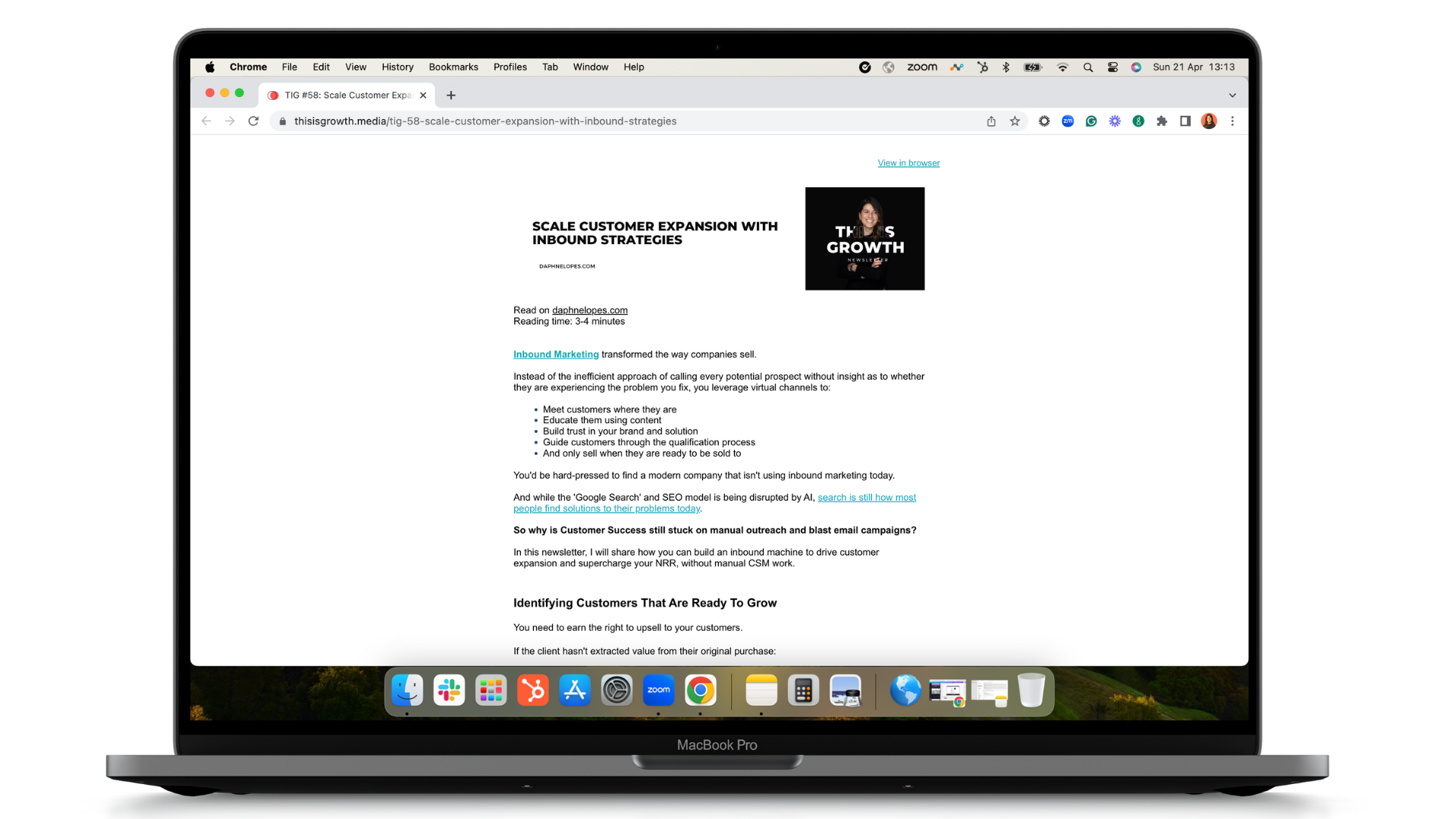Click the Inbound Marketing hyperlink
This screenshot has height=819, width=1456.
[x=556, y=353]
